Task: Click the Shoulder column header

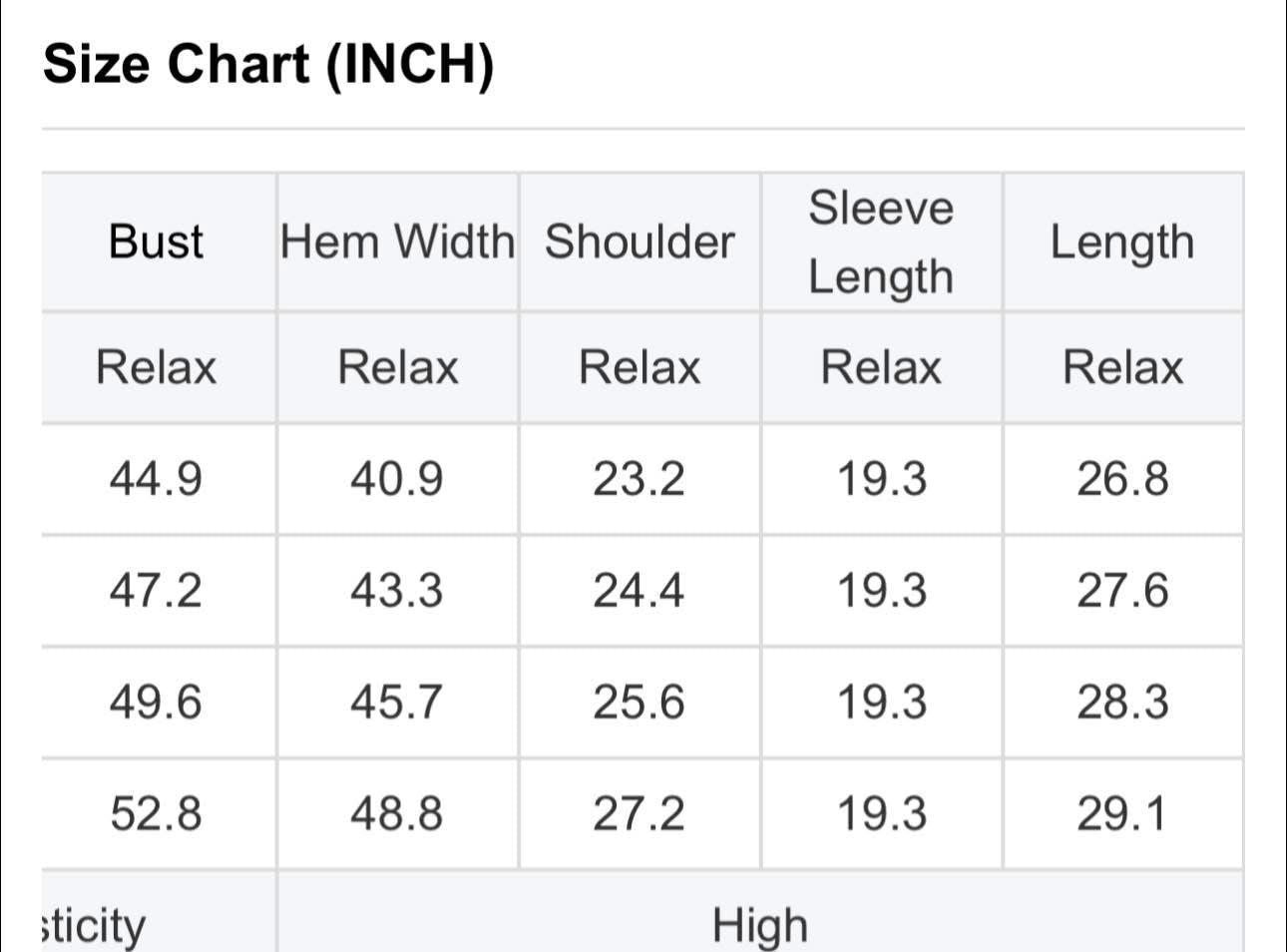Action: 640,241
